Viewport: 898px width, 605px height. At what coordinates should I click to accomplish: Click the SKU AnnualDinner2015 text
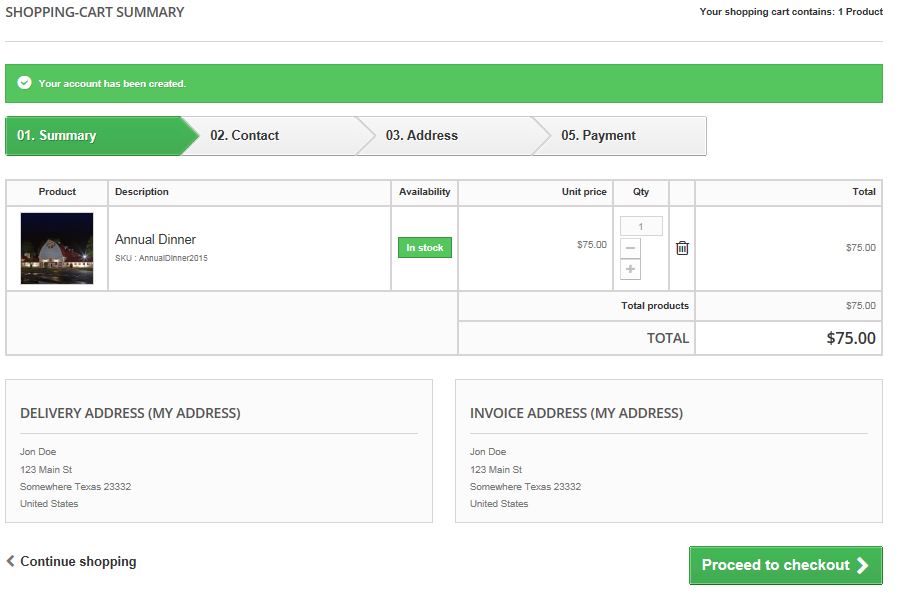tap(161, 258)
